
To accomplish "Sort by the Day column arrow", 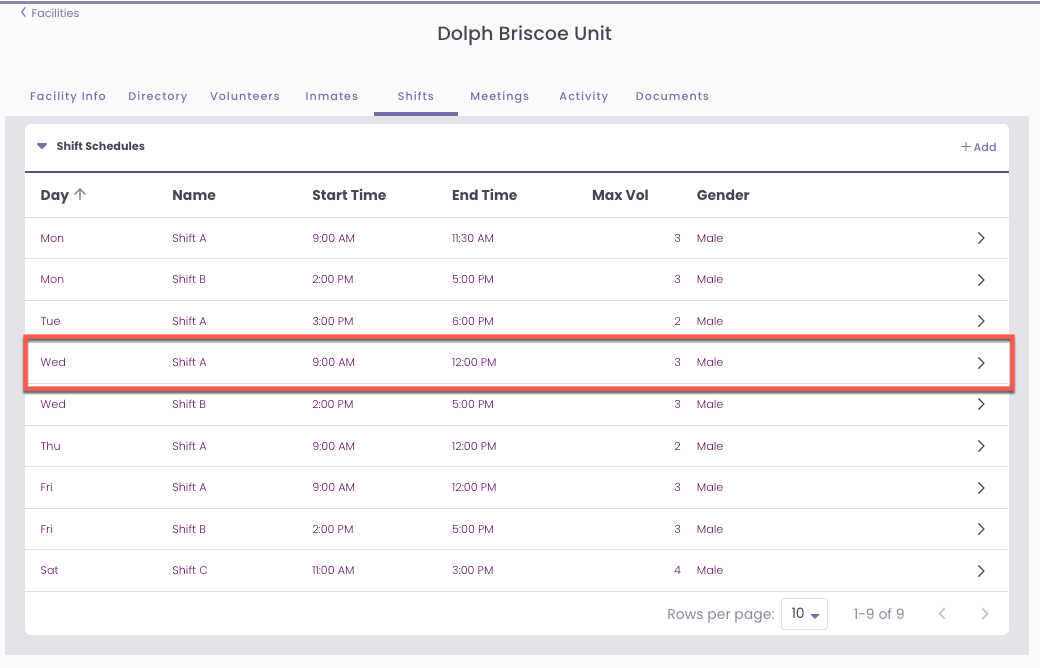I will tap(80, 194).
